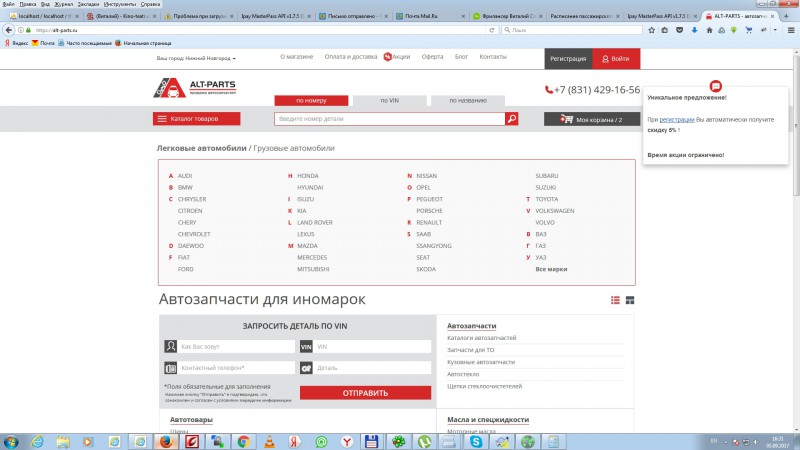Open 'Щетки стеклоочистителей' link
The image size is (800, 450).
pos(485,386)
